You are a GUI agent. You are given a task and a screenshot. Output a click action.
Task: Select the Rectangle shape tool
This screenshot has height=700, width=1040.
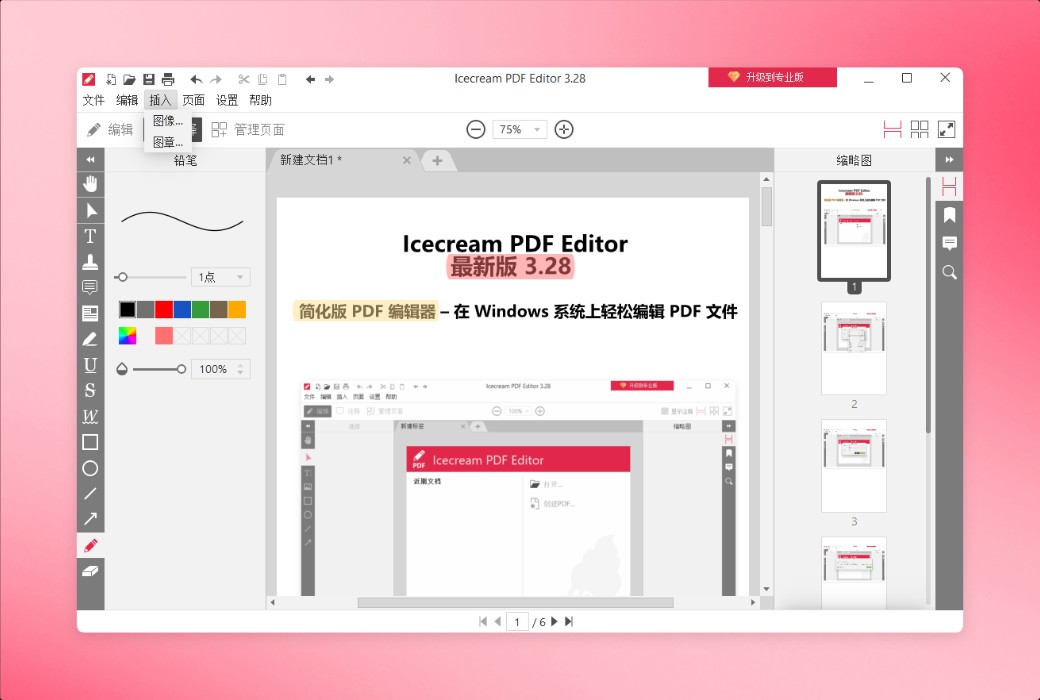[90, 441]
